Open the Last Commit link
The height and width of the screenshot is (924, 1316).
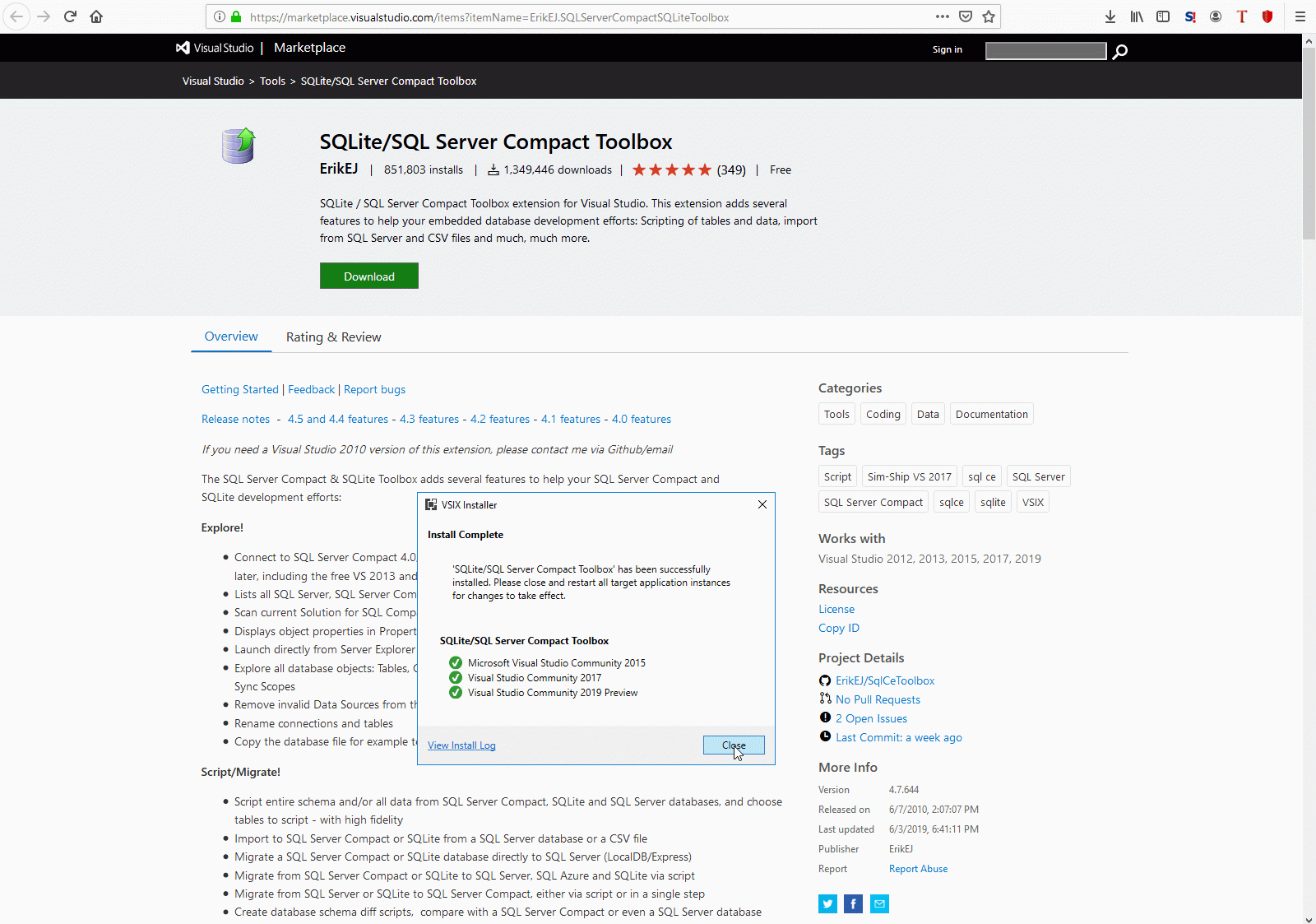pos(899,737)
